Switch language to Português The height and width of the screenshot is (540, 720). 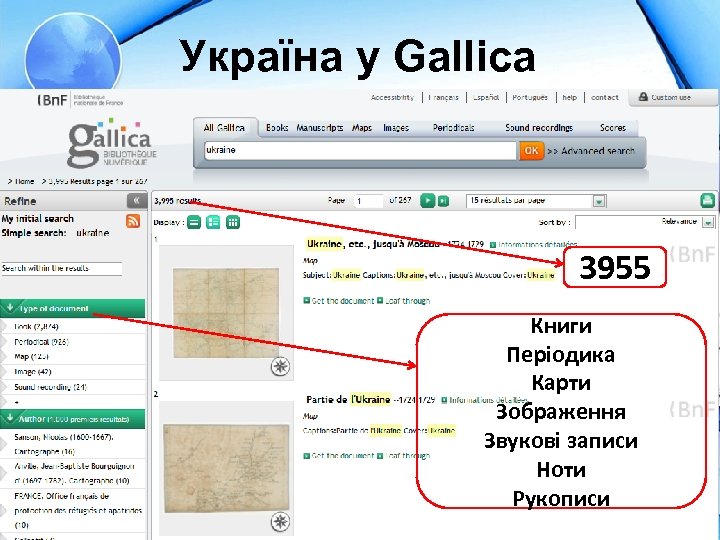(530, 97)
